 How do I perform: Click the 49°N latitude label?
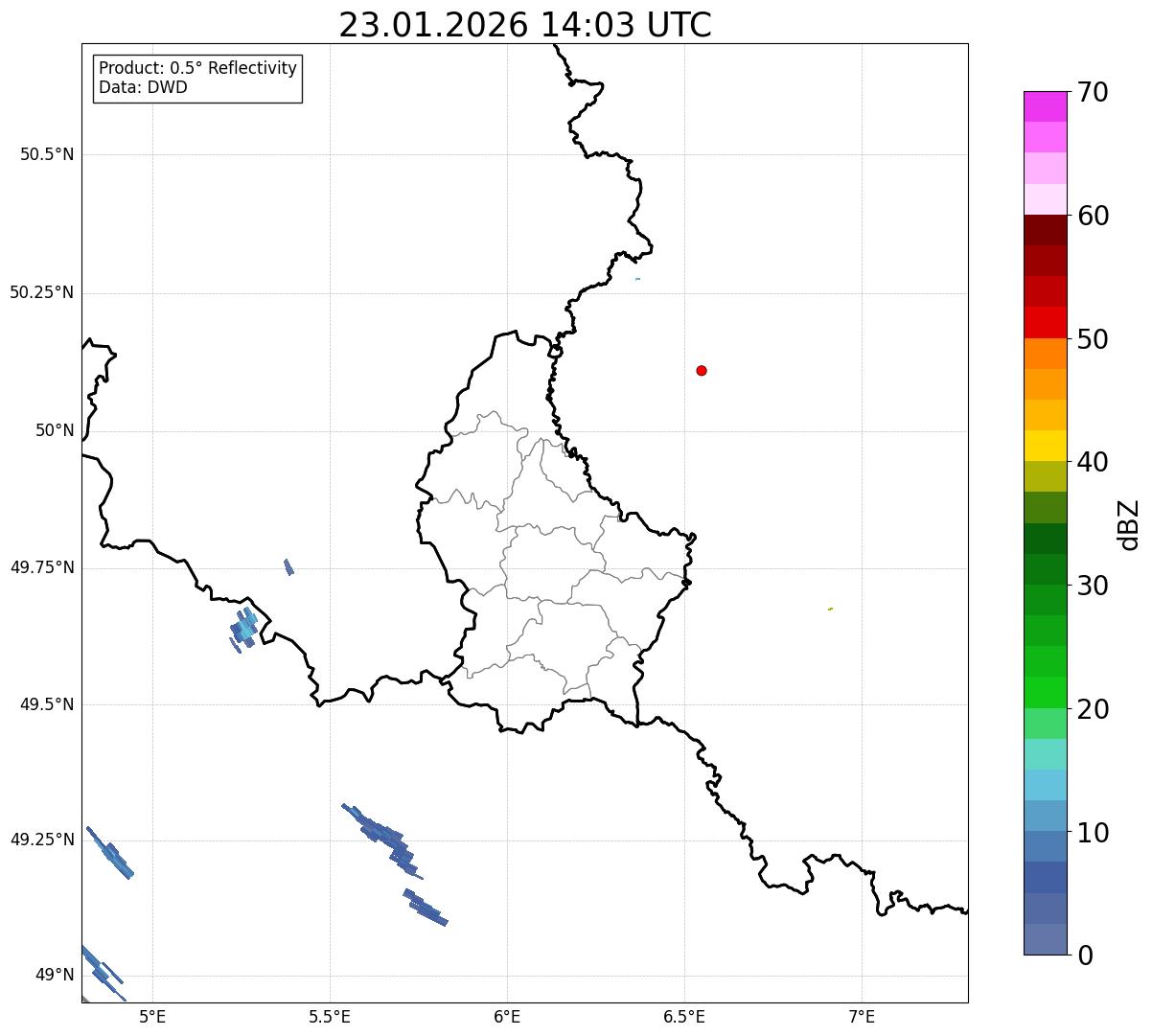coord(55,975)
